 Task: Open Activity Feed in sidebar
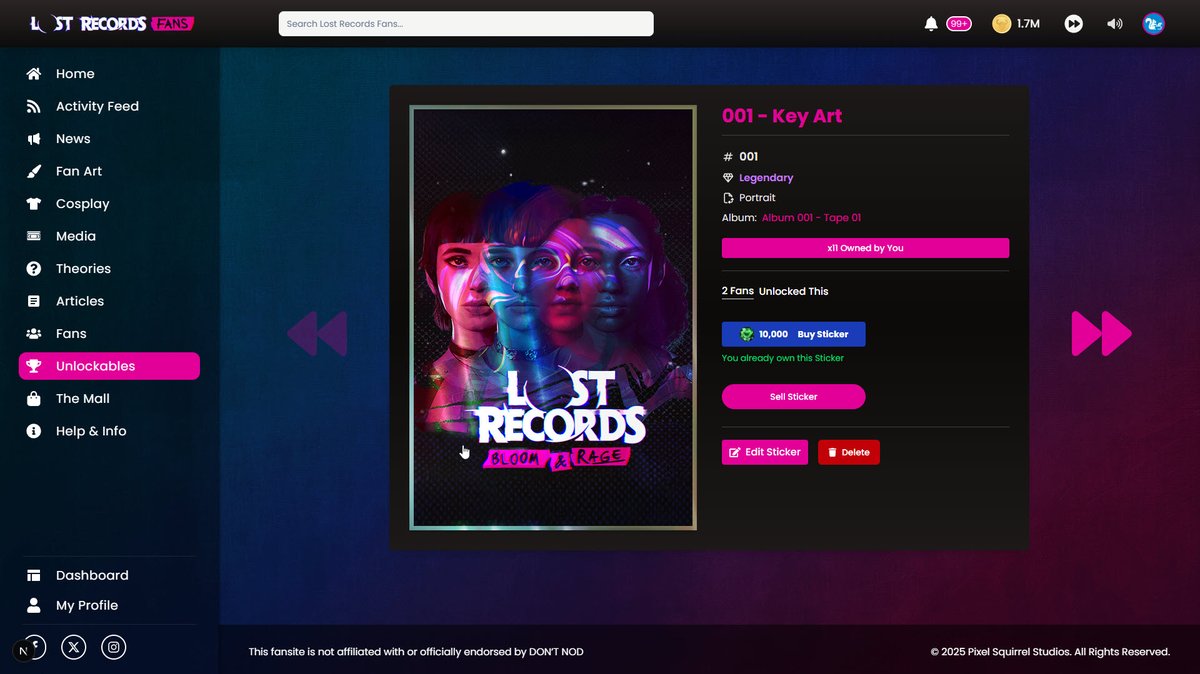(x=109, y=106)
